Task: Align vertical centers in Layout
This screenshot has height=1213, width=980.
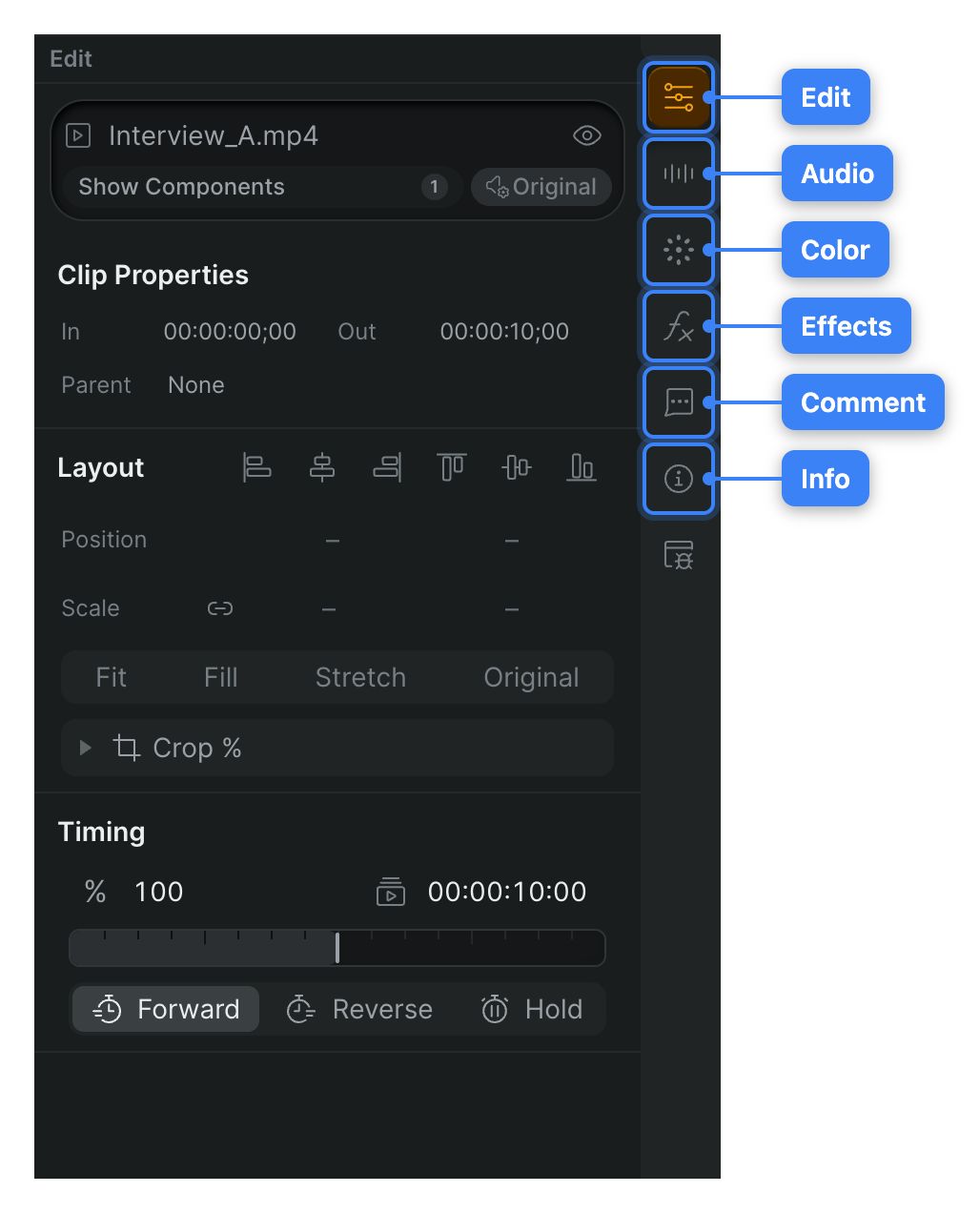Action: (517, 467)
